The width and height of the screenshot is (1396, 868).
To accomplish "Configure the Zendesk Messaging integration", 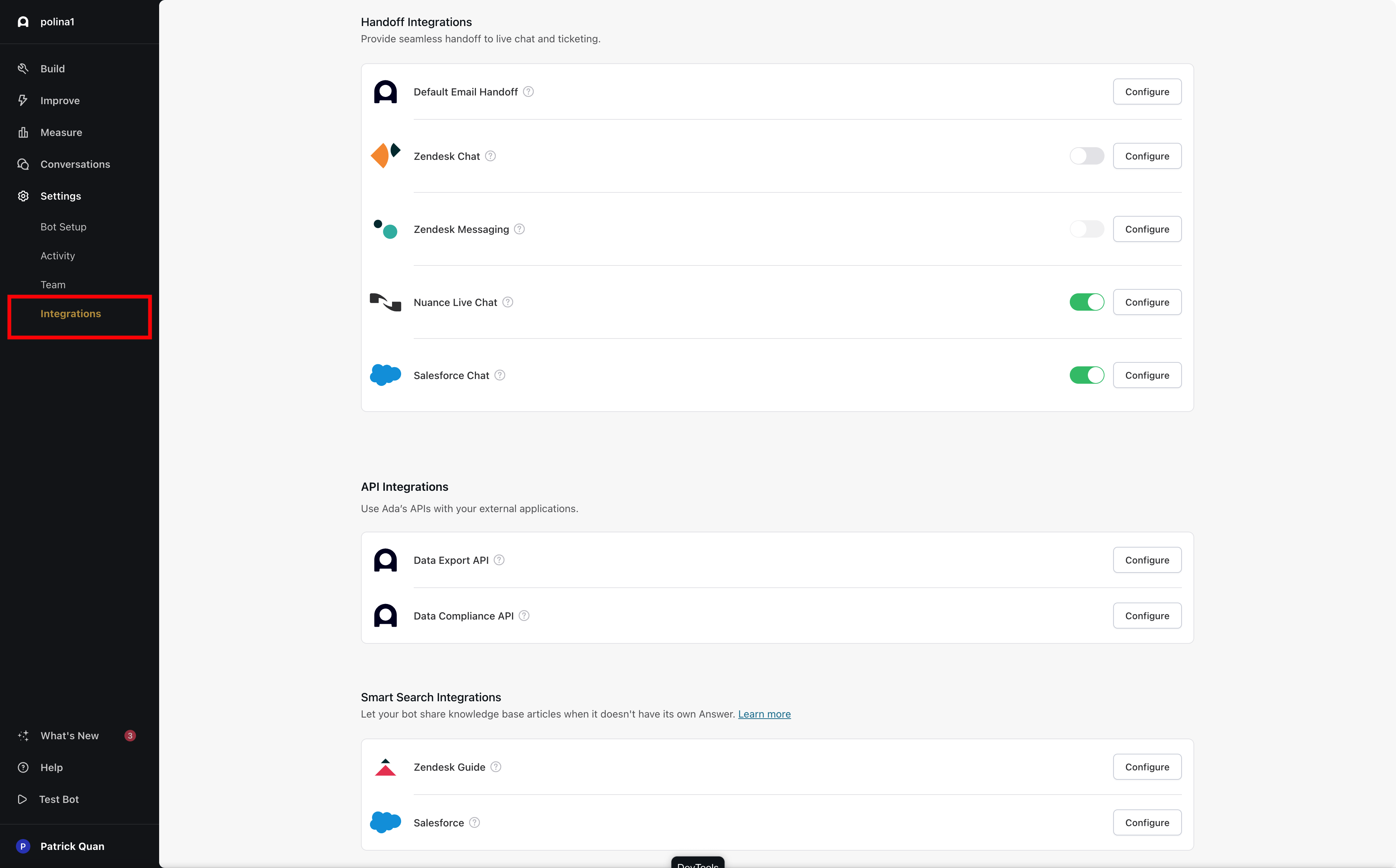I will 1147,229.
